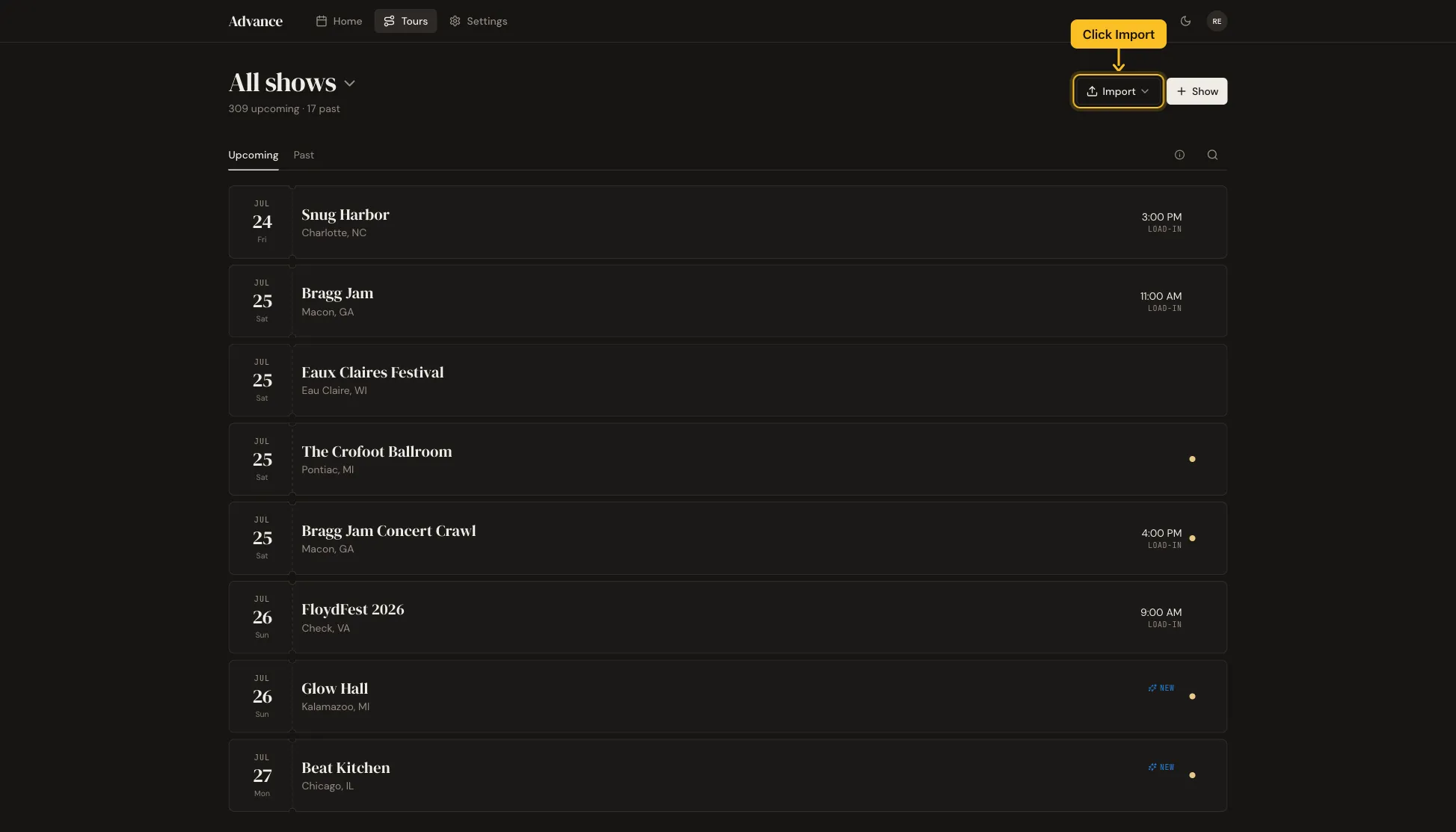1456x832 pixels.
Task: Click Check, VA location text
Action: click(325, 629)
